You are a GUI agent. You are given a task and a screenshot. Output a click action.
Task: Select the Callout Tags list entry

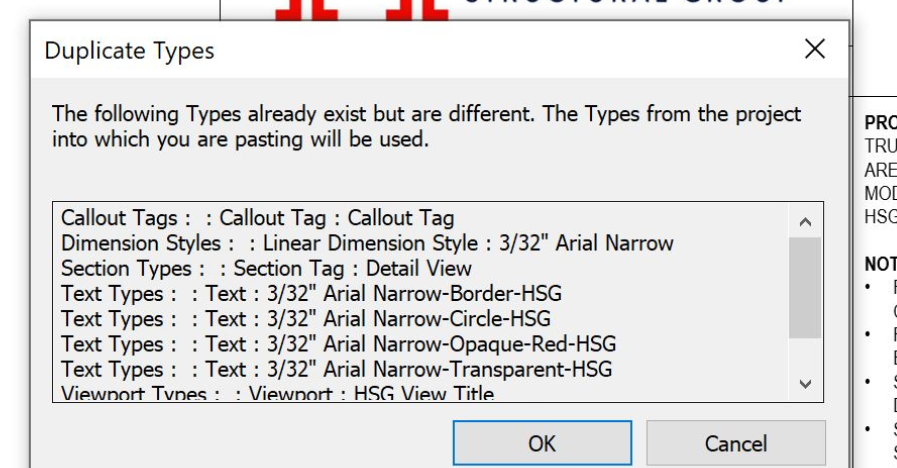point(257,218)
